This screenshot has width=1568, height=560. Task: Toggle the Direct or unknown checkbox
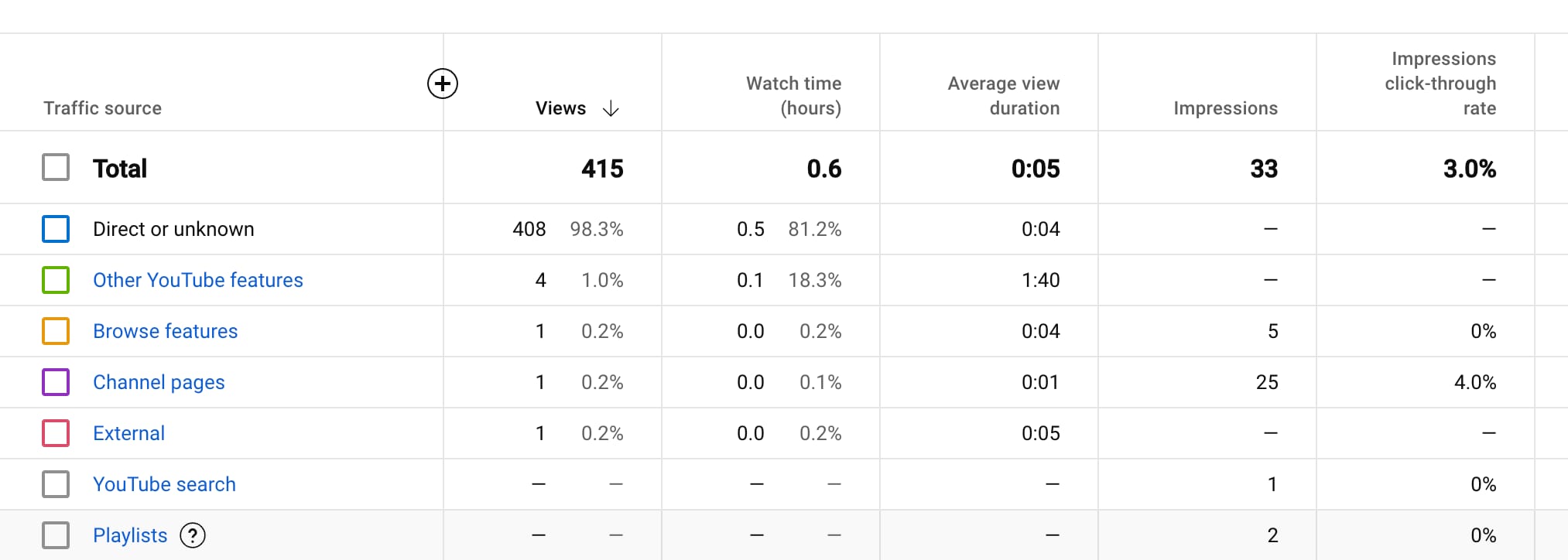coord(56,229)
